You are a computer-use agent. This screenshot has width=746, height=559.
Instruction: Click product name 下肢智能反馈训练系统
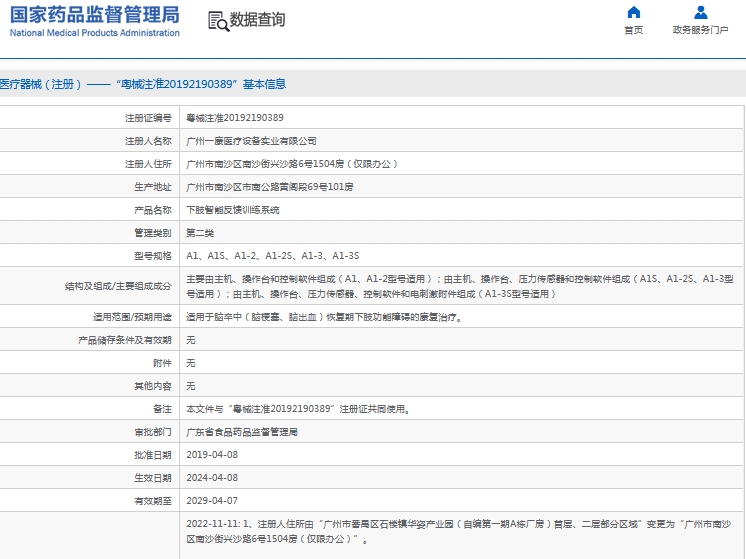233,210
